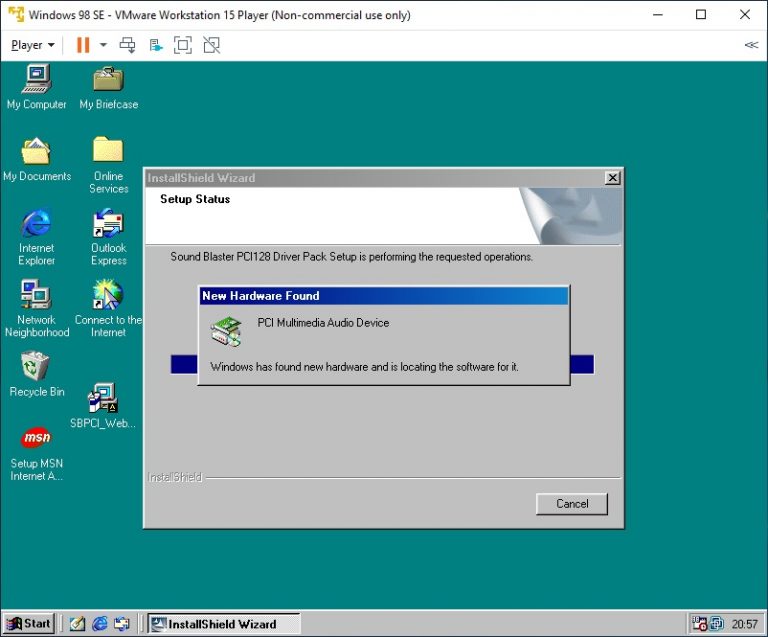This screenshot has height=637, width=768.
Task: Click the Task Scheduler tray icon
Action: tap(699, 624)
